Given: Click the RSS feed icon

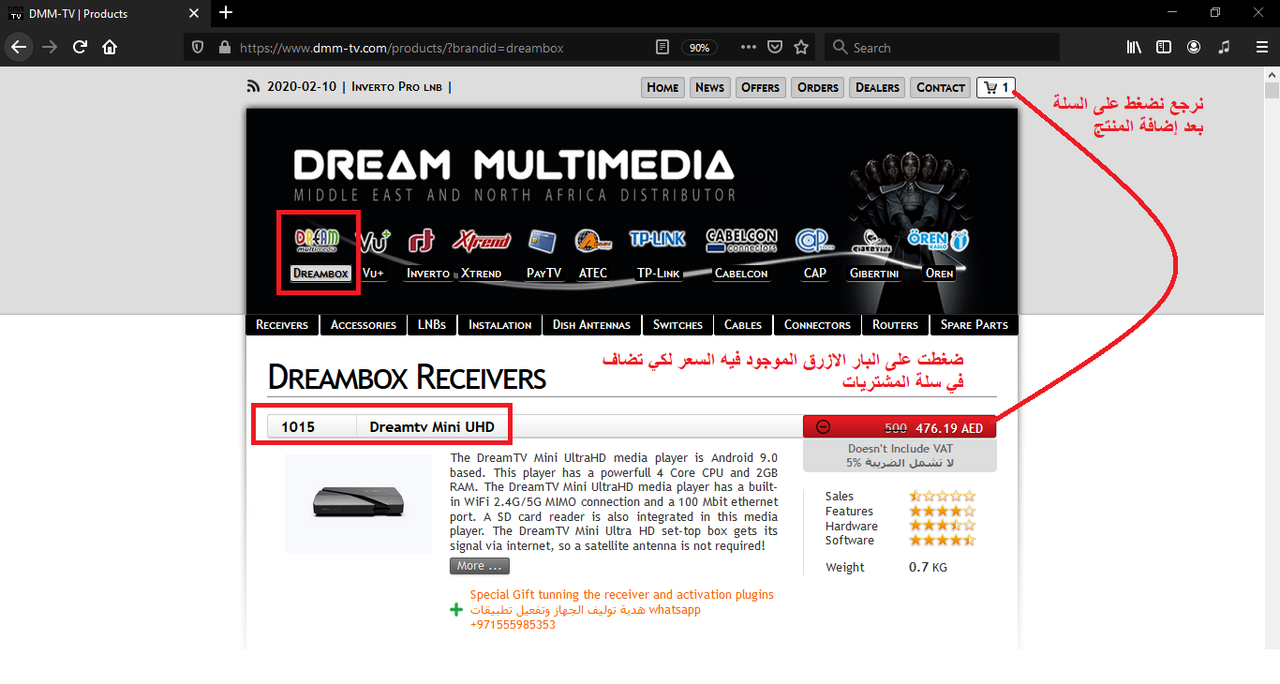Looking at the screenshot, I should click(253, 87).
